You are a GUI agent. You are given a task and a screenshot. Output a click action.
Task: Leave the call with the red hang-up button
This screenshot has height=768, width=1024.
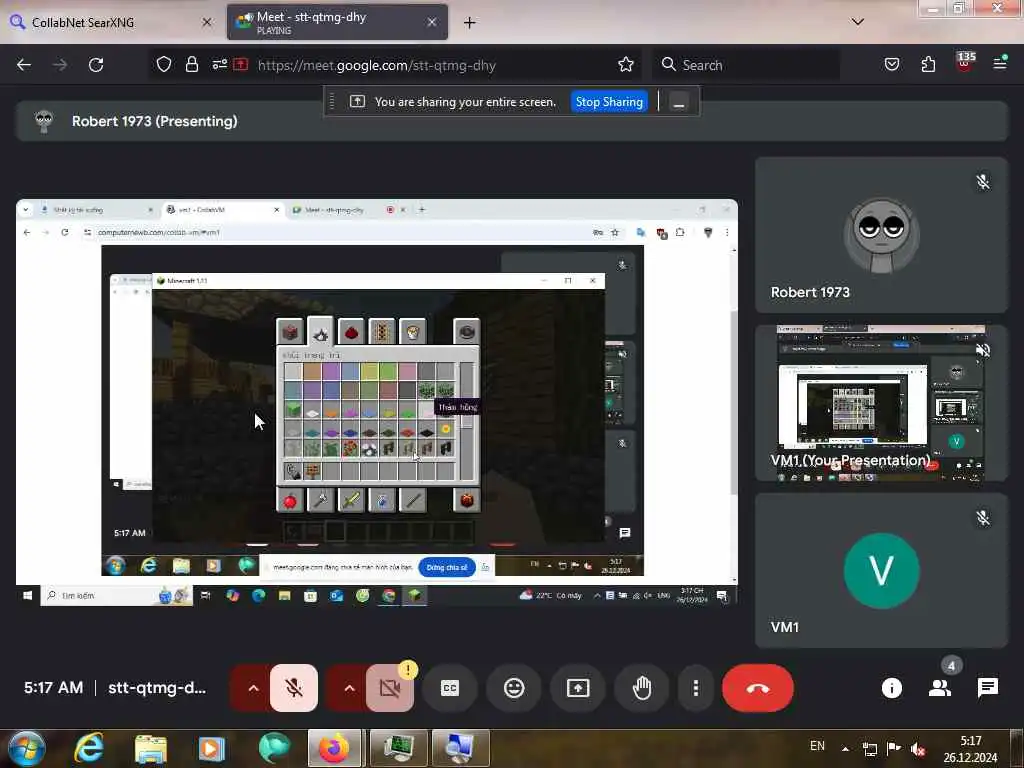758,688
